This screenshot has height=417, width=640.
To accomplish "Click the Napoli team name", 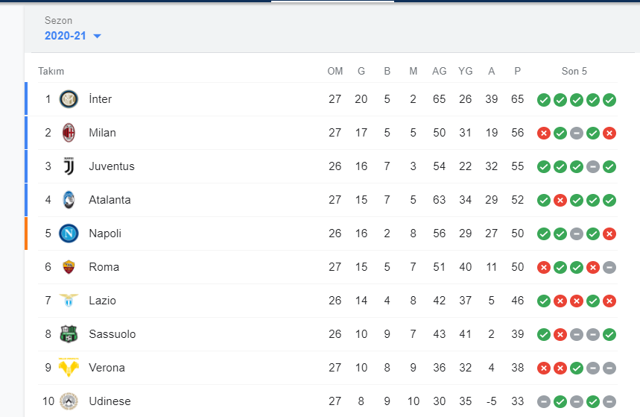I will pos(105,233).
